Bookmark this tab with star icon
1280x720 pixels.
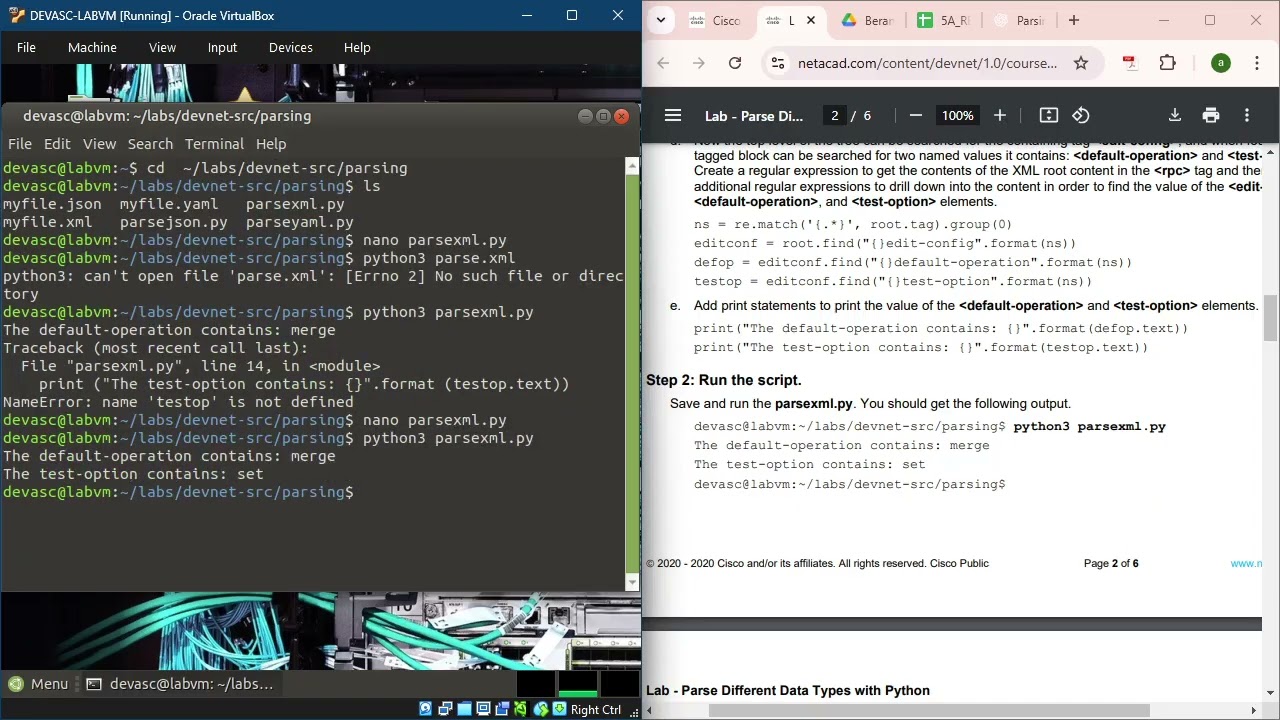click(x=1081, y=63)
